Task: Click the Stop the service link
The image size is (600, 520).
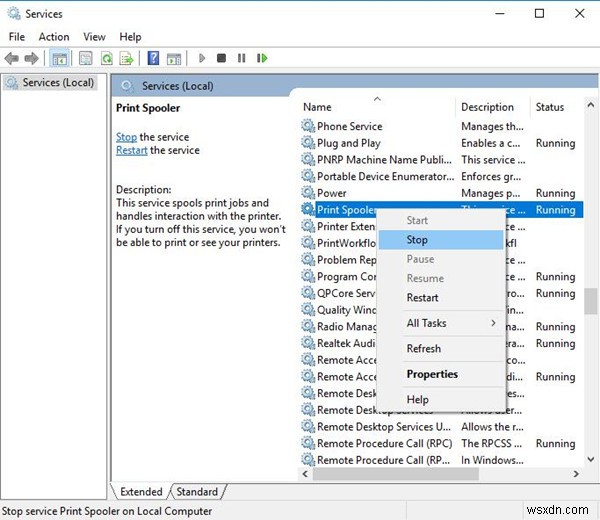Action: (x=126, y=137)
